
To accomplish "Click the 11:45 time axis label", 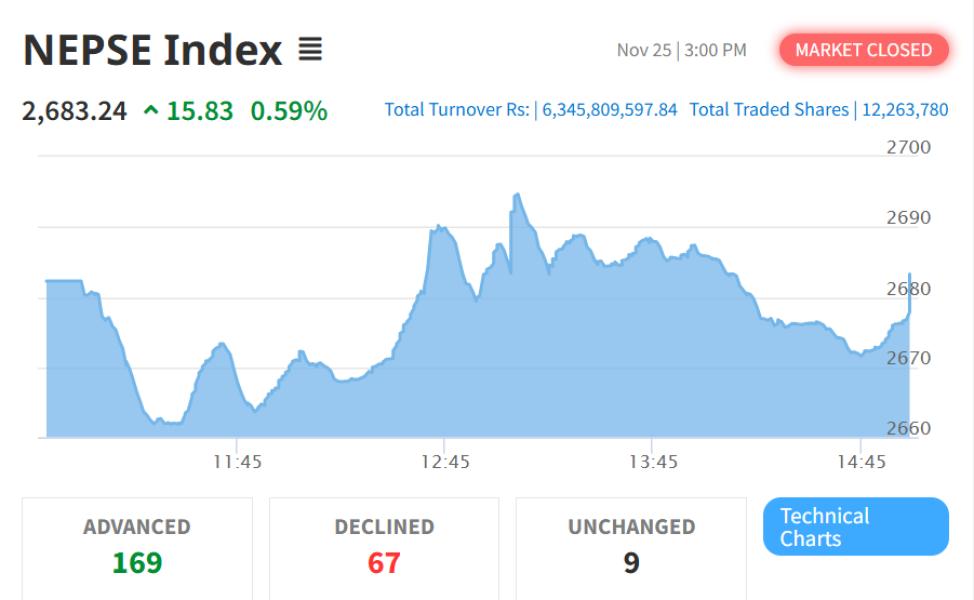I will (x=237, y=462).
